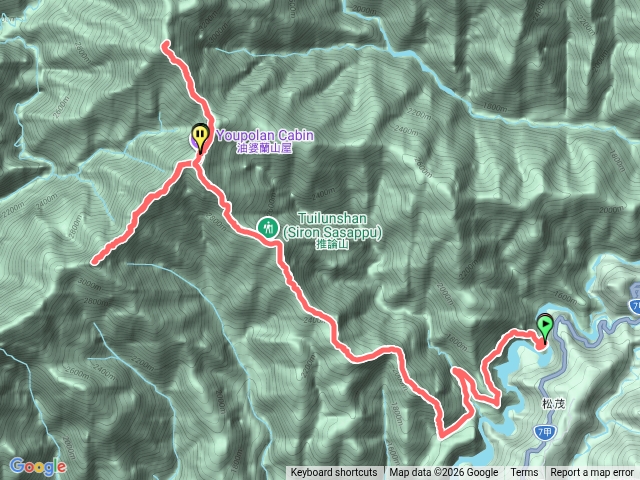Select the 松茂 village label
The width and height of the screenshot is (640, 480).
[x=553, y=404]
